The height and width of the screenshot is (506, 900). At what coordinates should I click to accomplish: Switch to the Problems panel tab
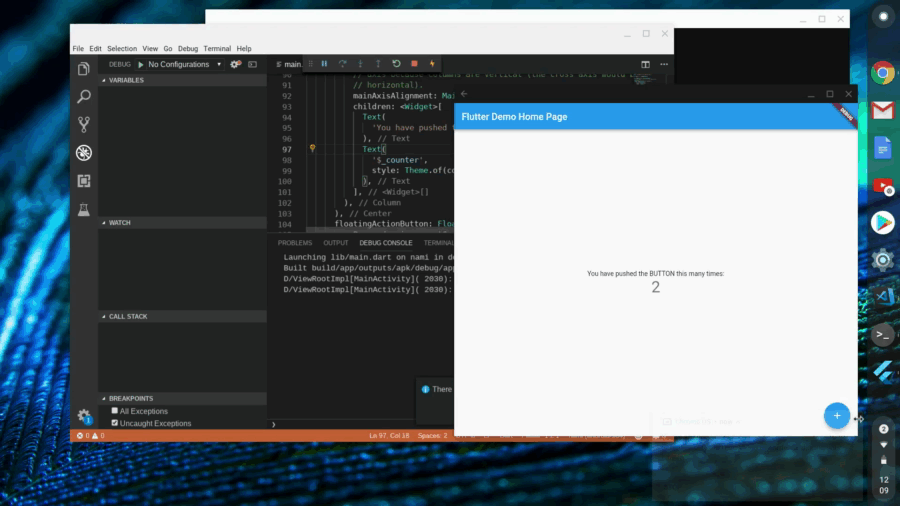(295, 243)
